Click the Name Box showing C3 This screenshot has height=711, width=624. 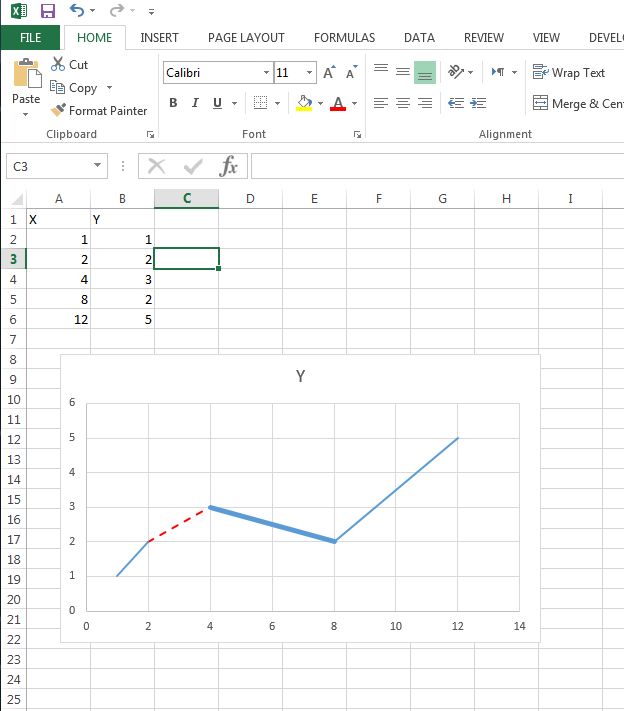tap(49, 166)
